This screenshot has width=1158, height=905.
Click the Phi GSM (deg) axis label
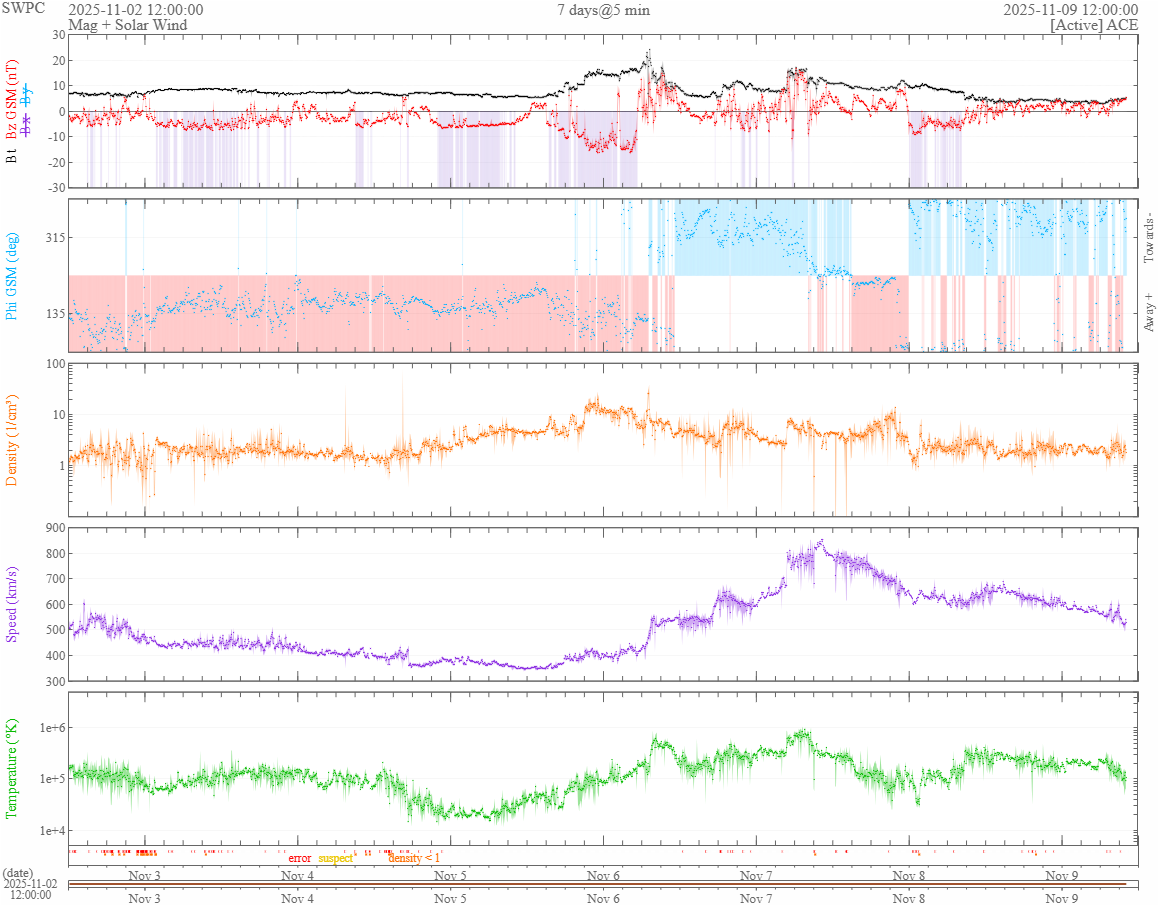click(13, 275)
